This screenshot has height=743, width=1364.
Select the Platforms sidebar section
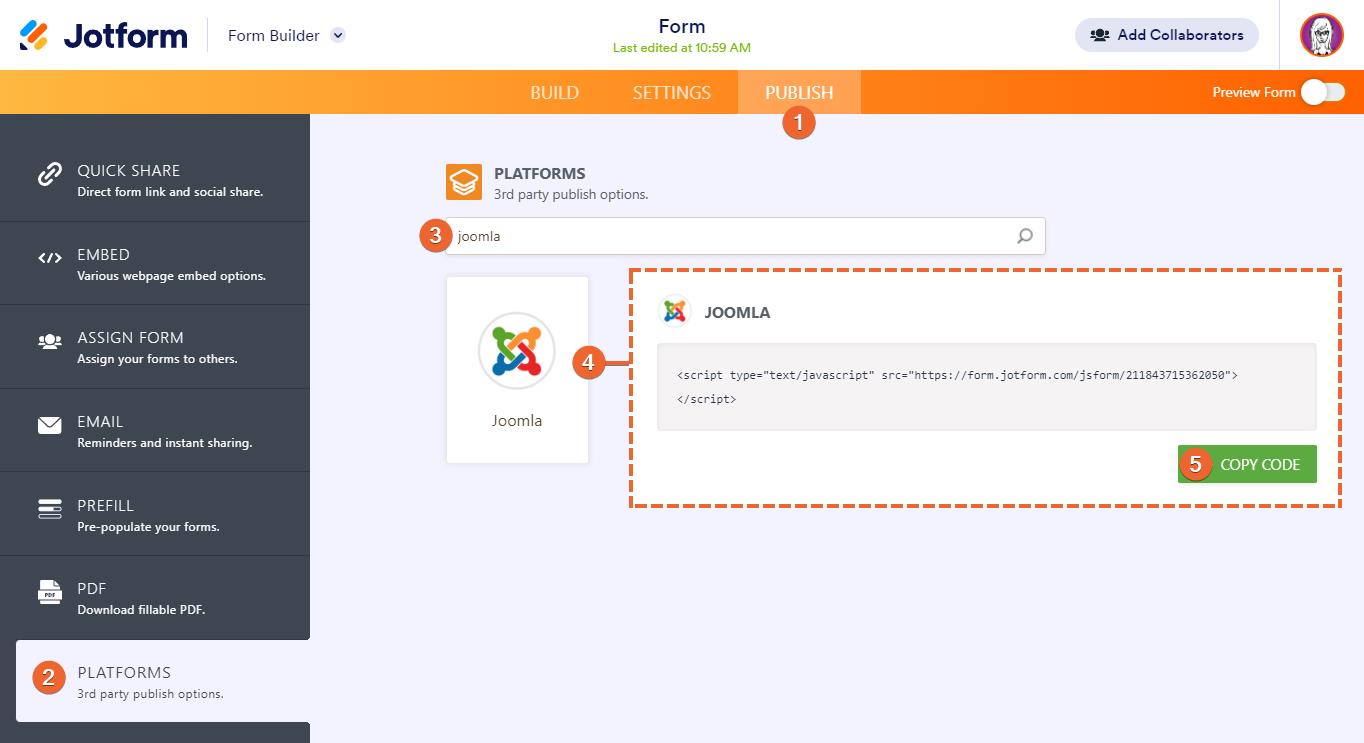(163, 682)
